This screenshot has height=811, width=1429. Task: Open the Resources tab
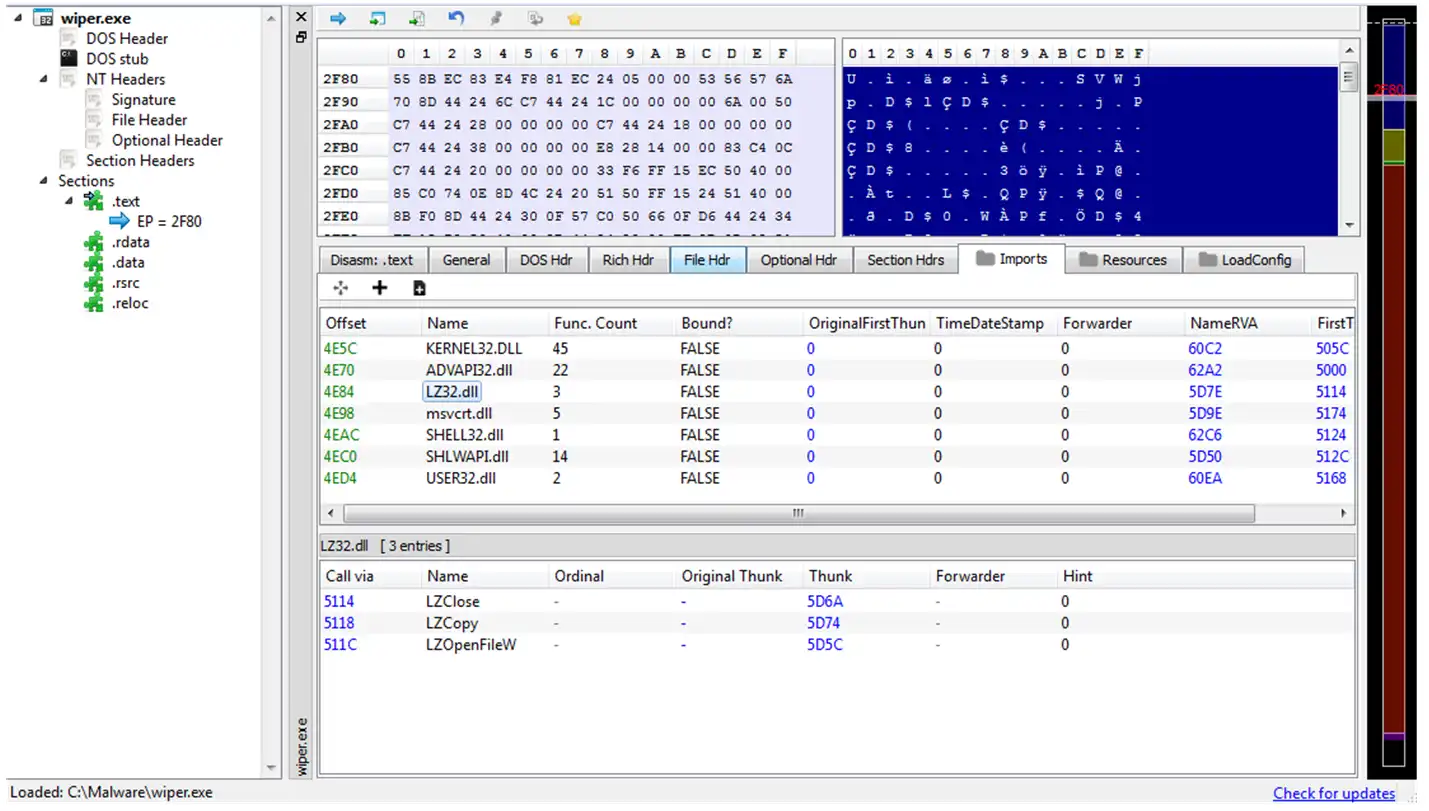click(1123, 260)
